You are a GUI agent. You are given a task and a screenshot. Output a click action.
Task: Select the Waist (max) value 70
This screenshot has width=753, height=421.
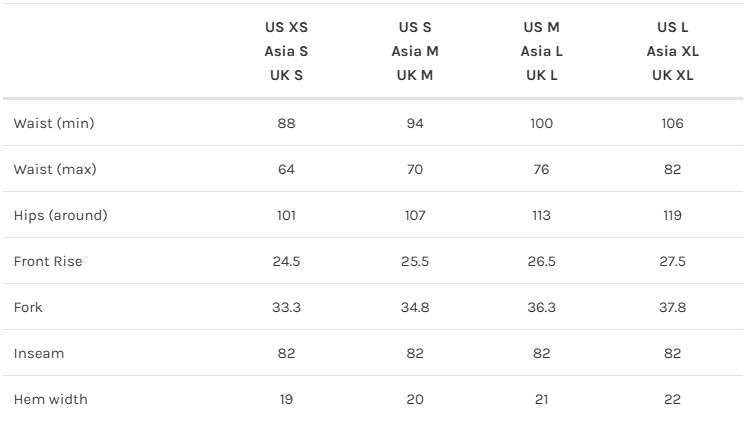point(415,169)
